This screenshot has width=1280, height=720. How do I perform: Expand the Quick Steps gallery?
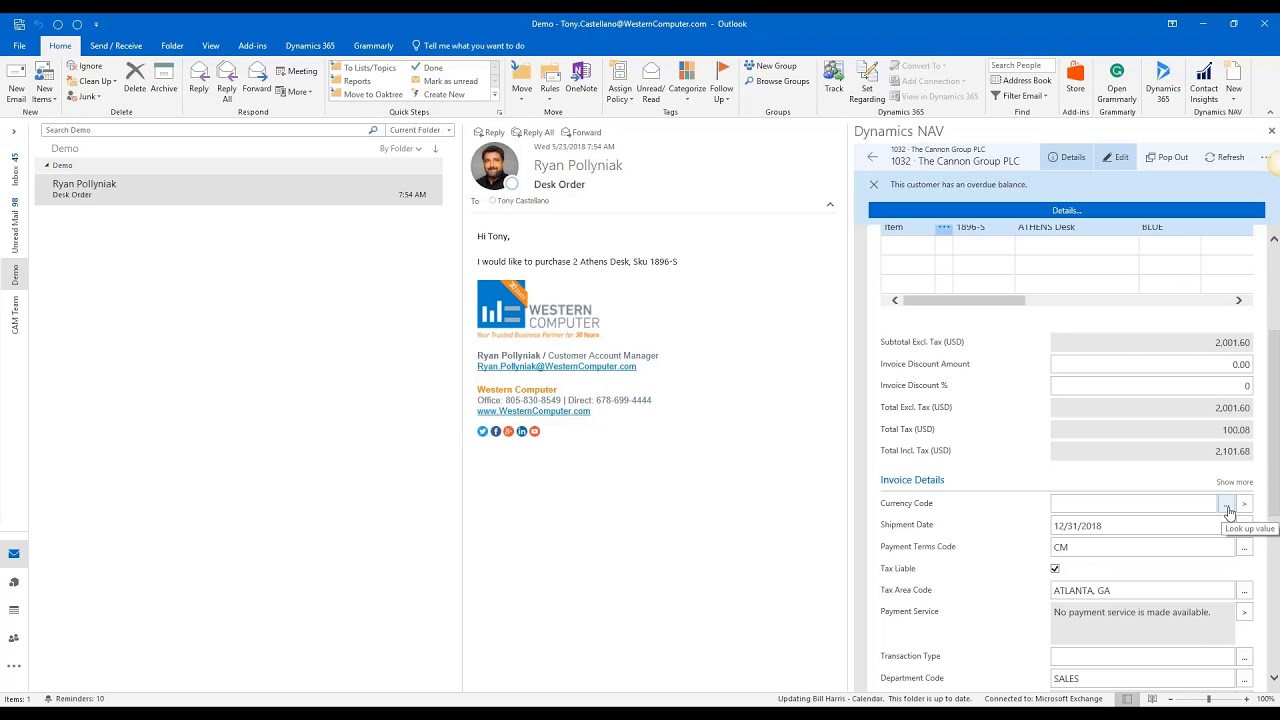(494, 95)
